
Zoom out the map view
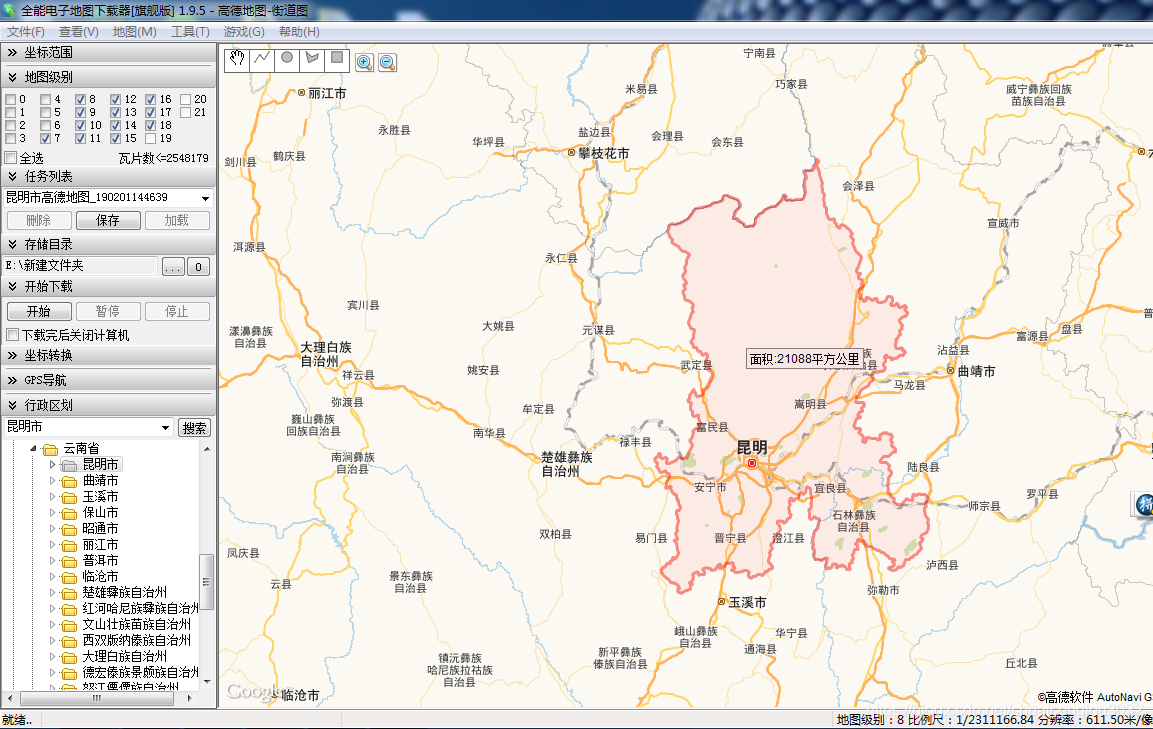388,63
